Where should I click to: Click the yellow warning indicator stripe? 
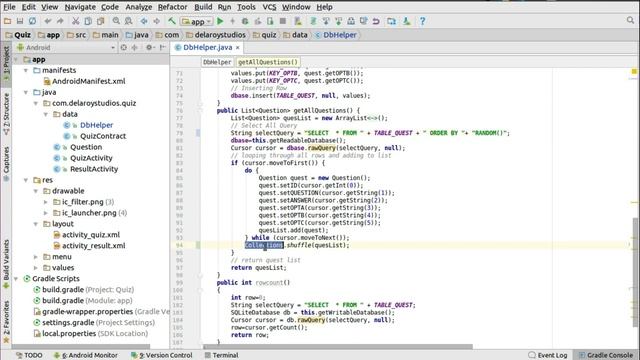634,71
